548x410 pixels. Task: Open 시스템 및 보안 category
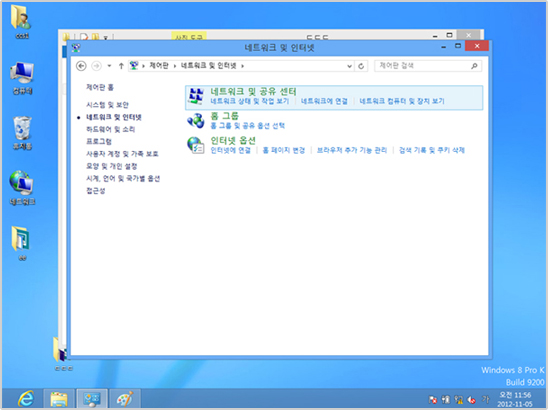coord(108,105)
